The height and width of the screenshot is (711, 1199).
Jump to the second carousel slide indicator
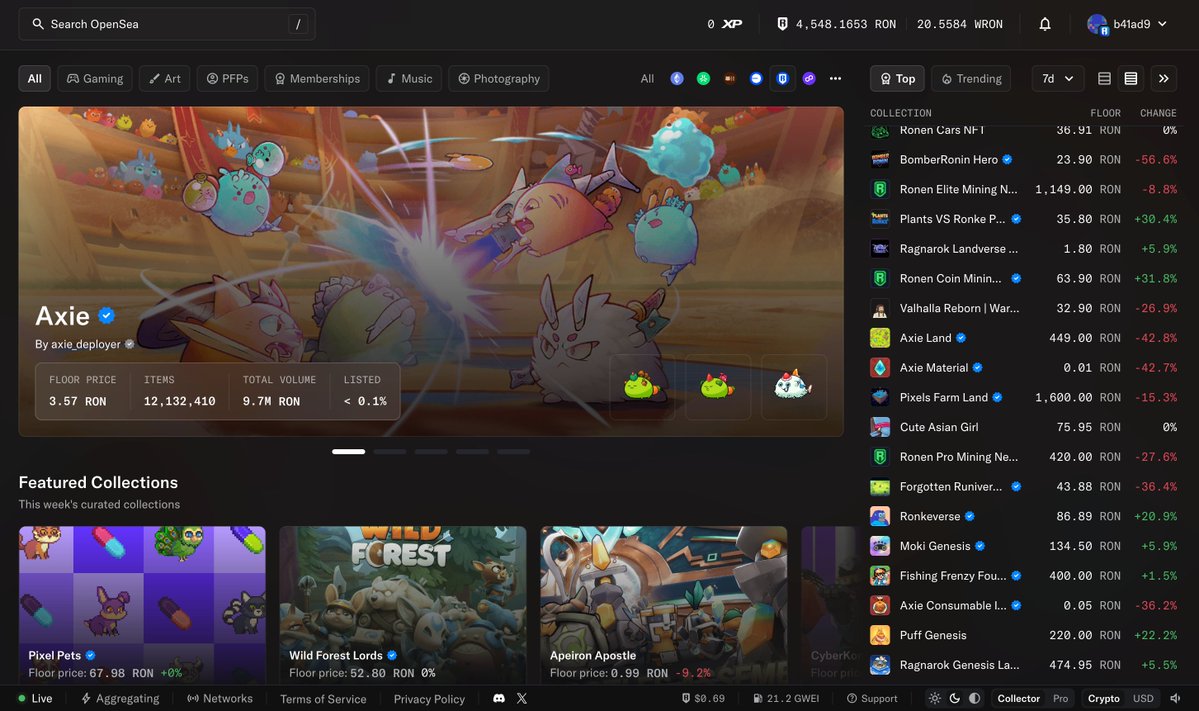[x=390, y=452]
